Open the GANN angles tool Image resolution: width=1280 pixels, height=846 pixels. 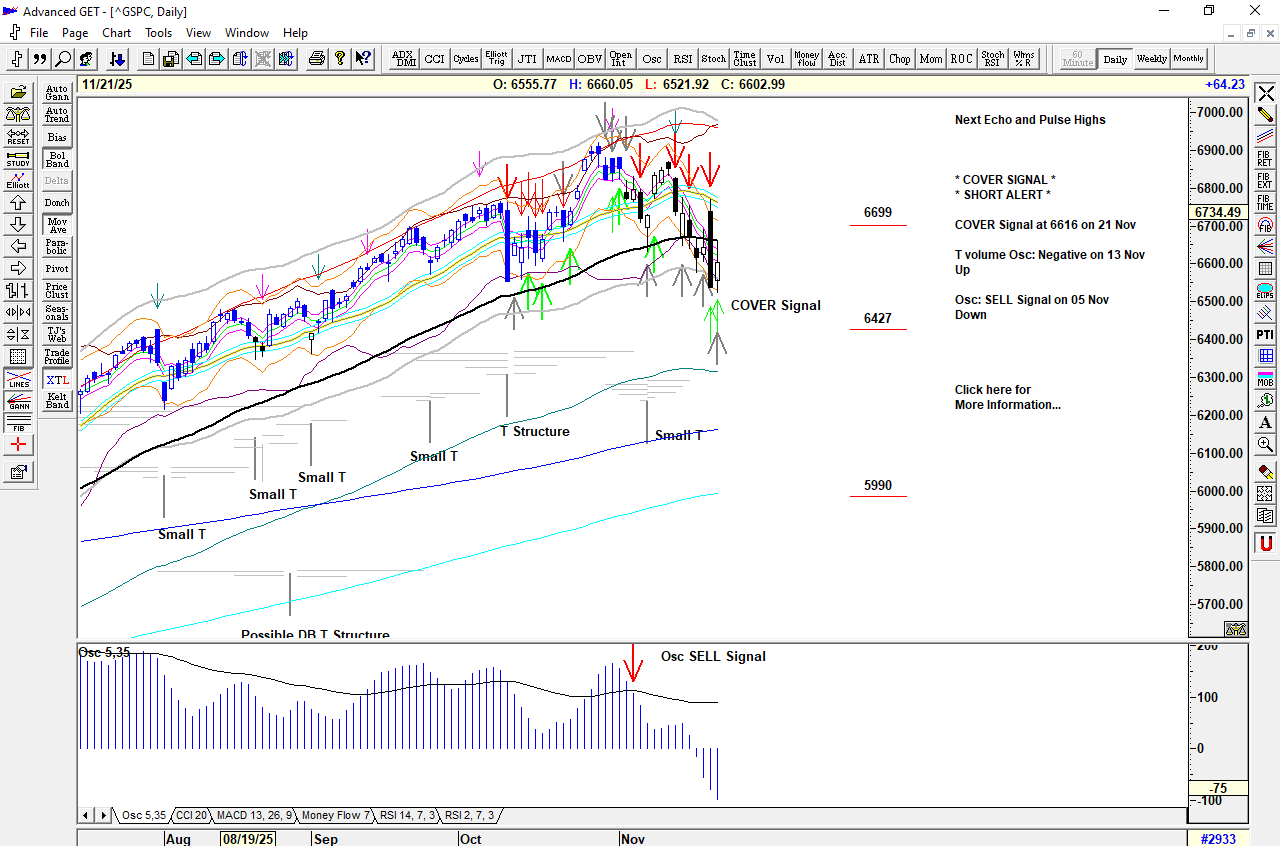[18, 401]
